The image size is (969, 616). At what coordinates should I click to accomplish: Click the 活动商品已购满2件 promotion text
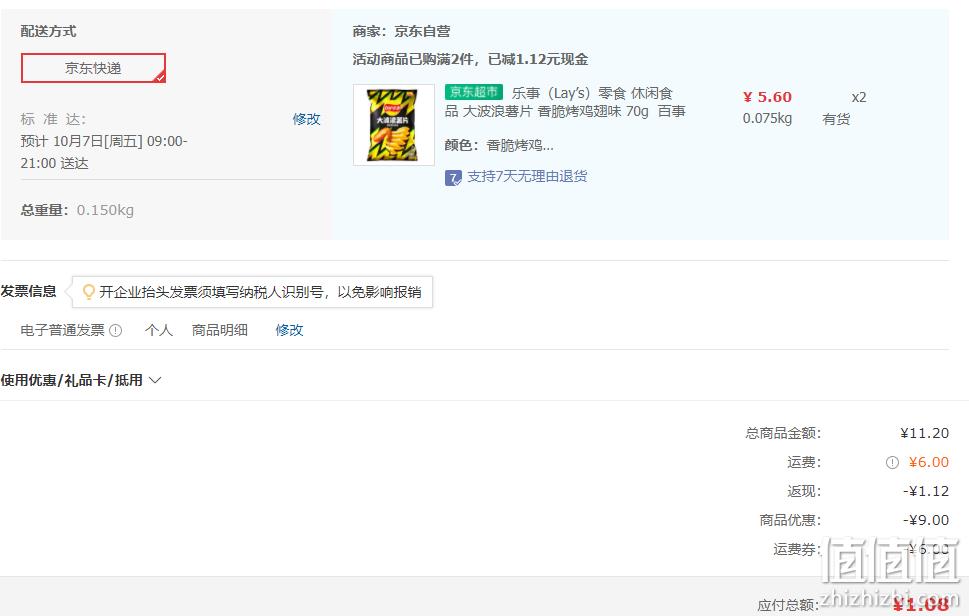470,59
